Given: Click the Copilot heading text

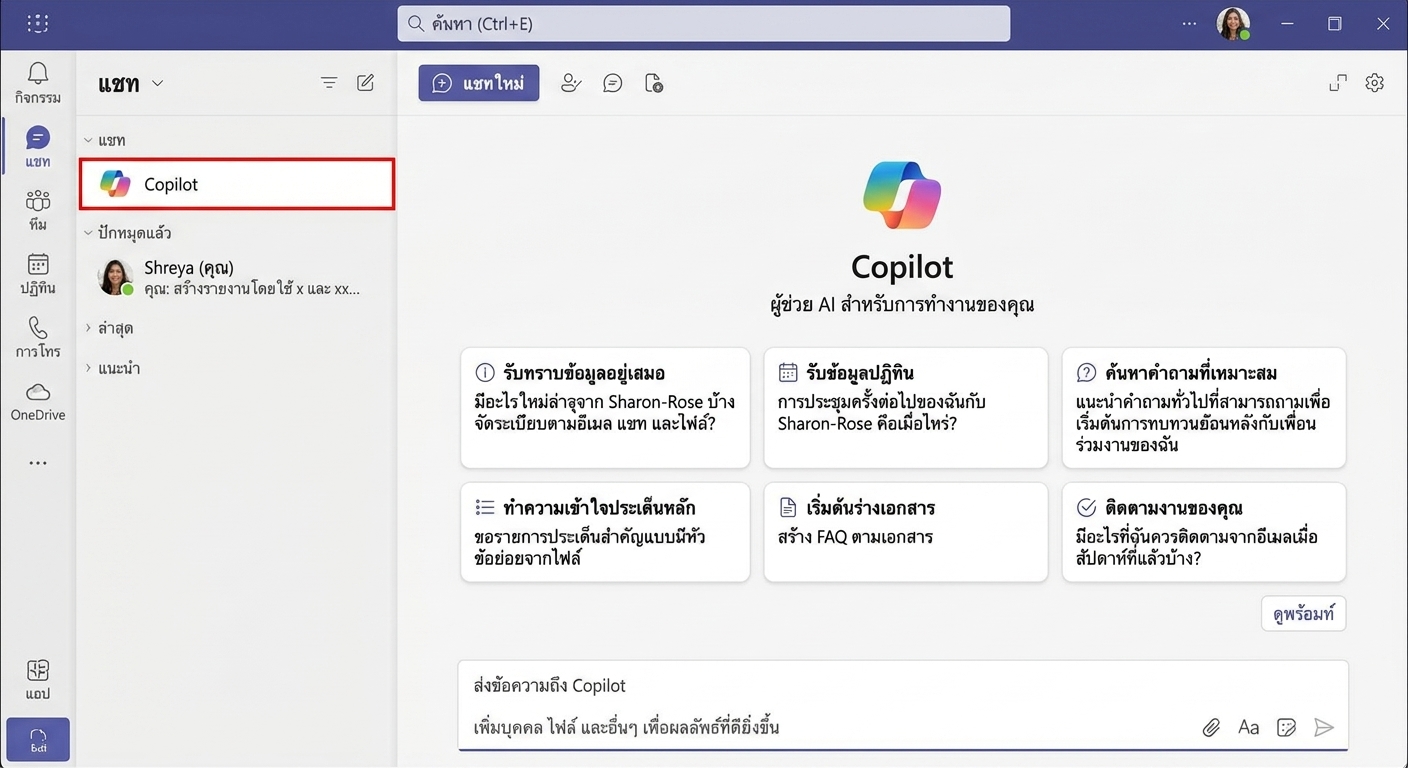Looking at the screenshot, I should pyautogui.click(x=902, y=267).
